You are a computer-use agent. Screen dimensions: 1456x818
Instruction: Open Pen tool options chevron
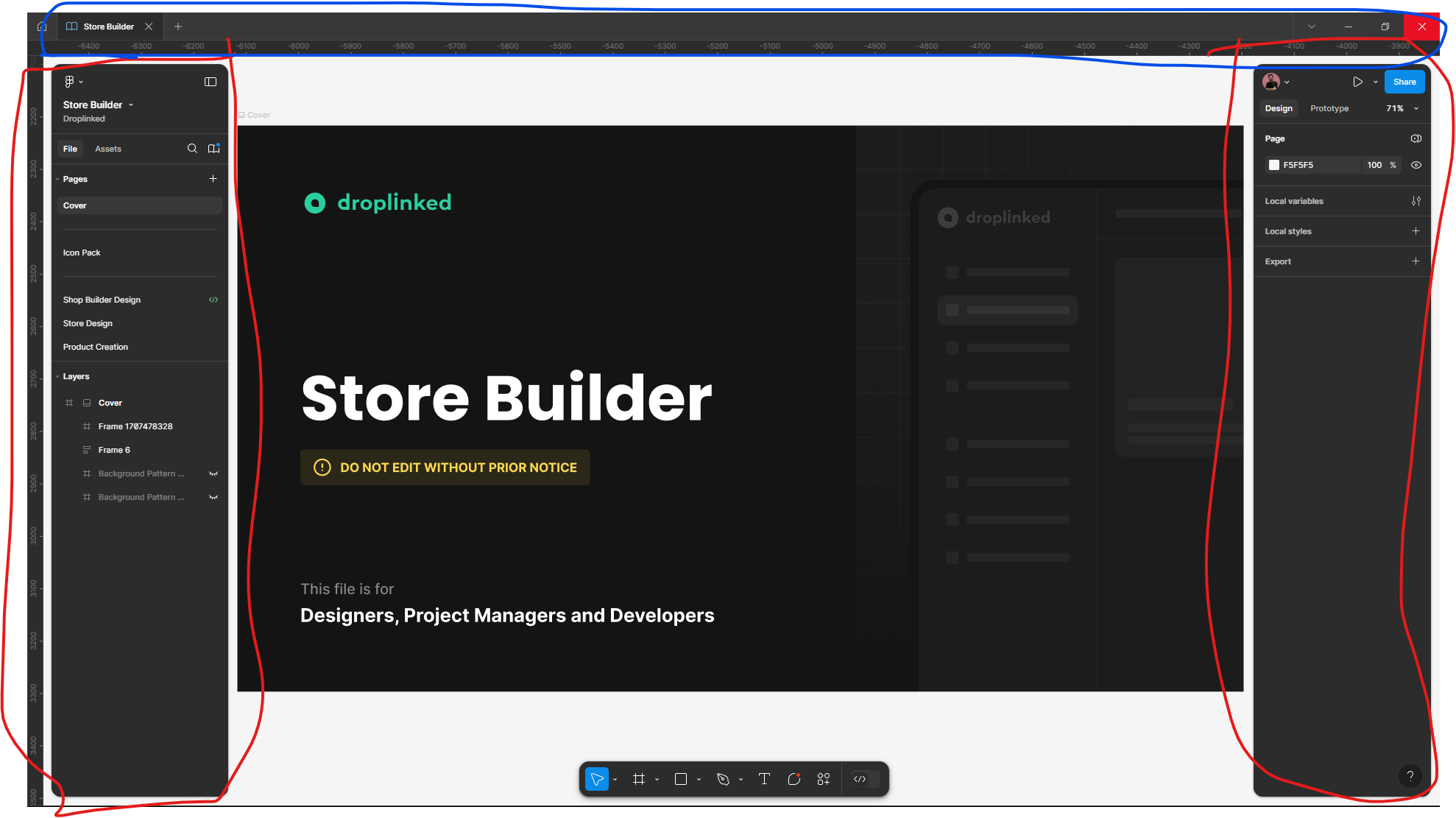pos(741,779)
